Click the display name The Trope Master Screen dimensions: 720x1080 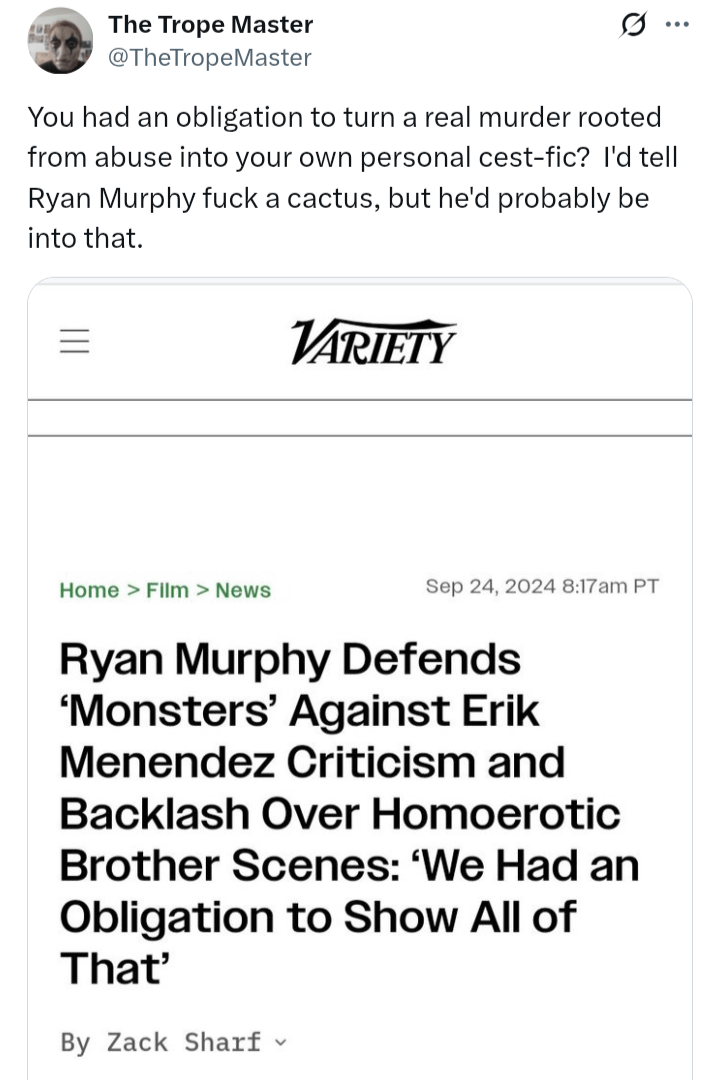point(210,25)
